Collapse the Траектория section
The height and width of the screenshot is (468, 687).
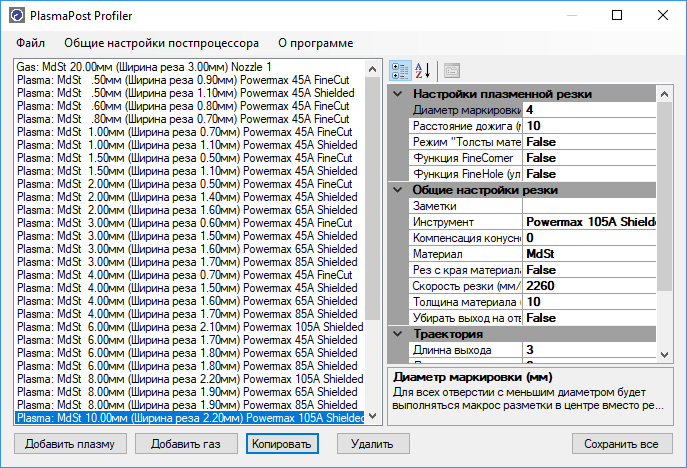pyautogui.click(x=398, y=334)
